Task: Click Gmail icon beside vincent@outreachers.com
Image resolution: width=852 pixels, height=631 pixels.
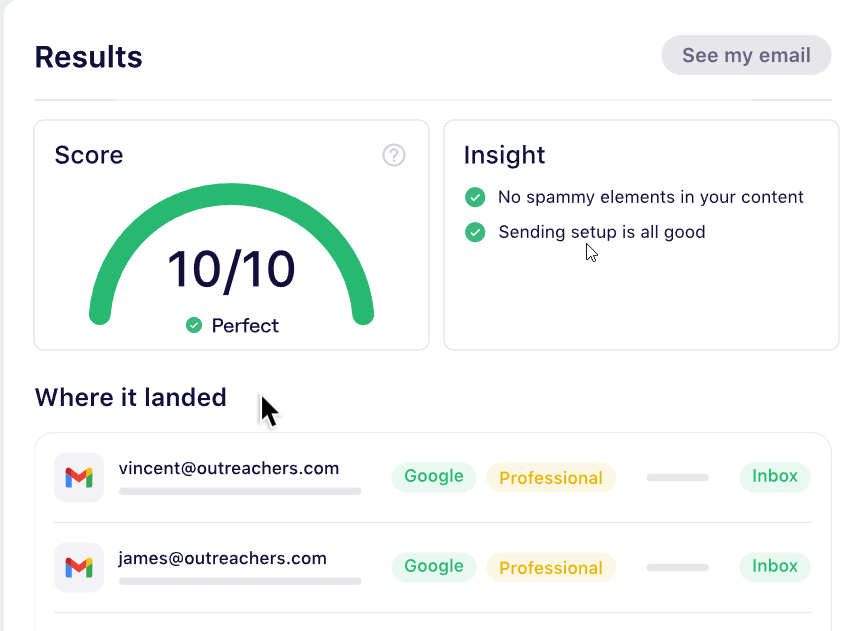Action: tap(79, 477)
